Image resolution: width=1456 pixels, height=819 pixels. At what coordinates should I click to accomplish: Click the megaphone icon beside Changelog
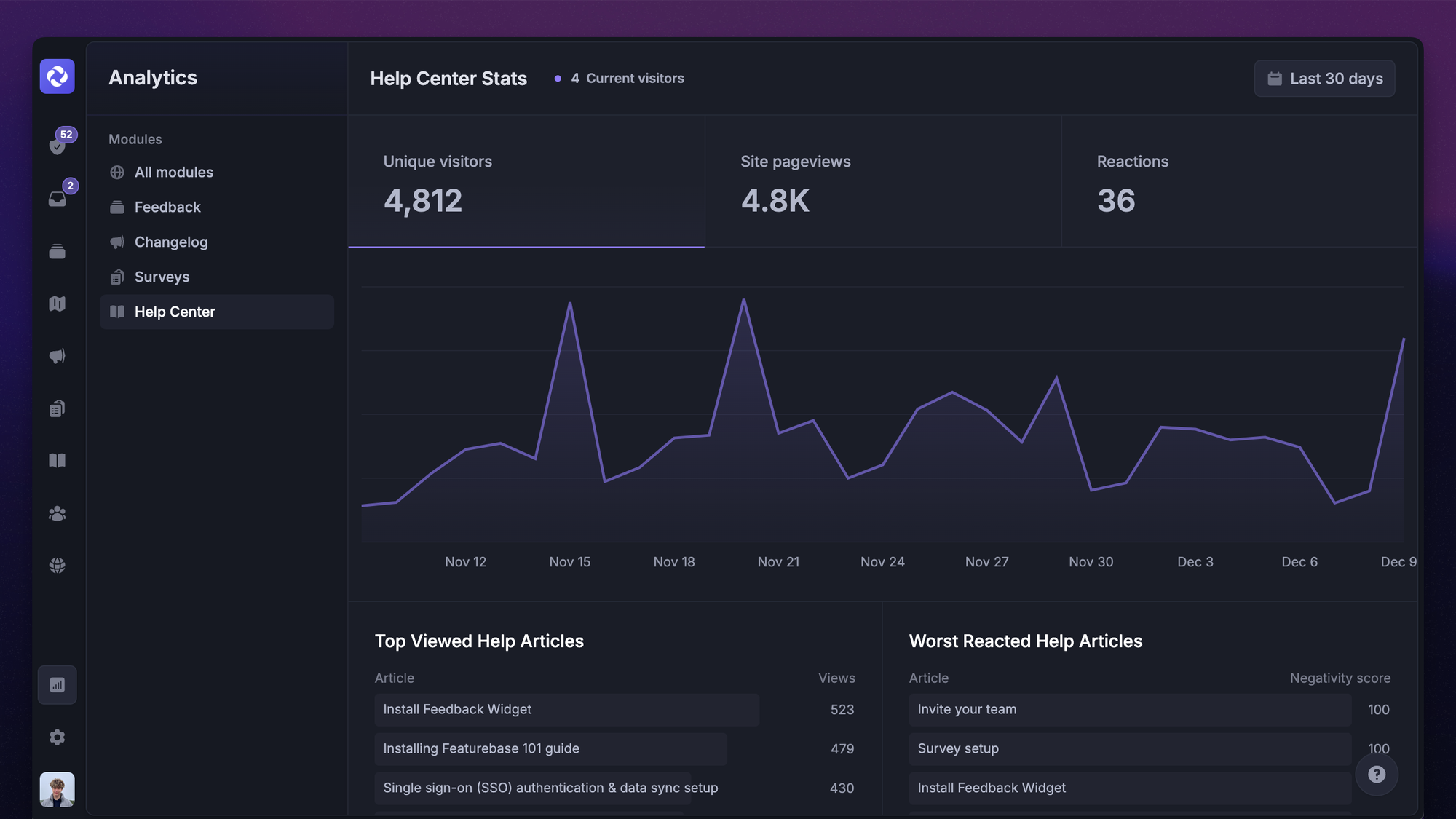[x=117, y=242]
